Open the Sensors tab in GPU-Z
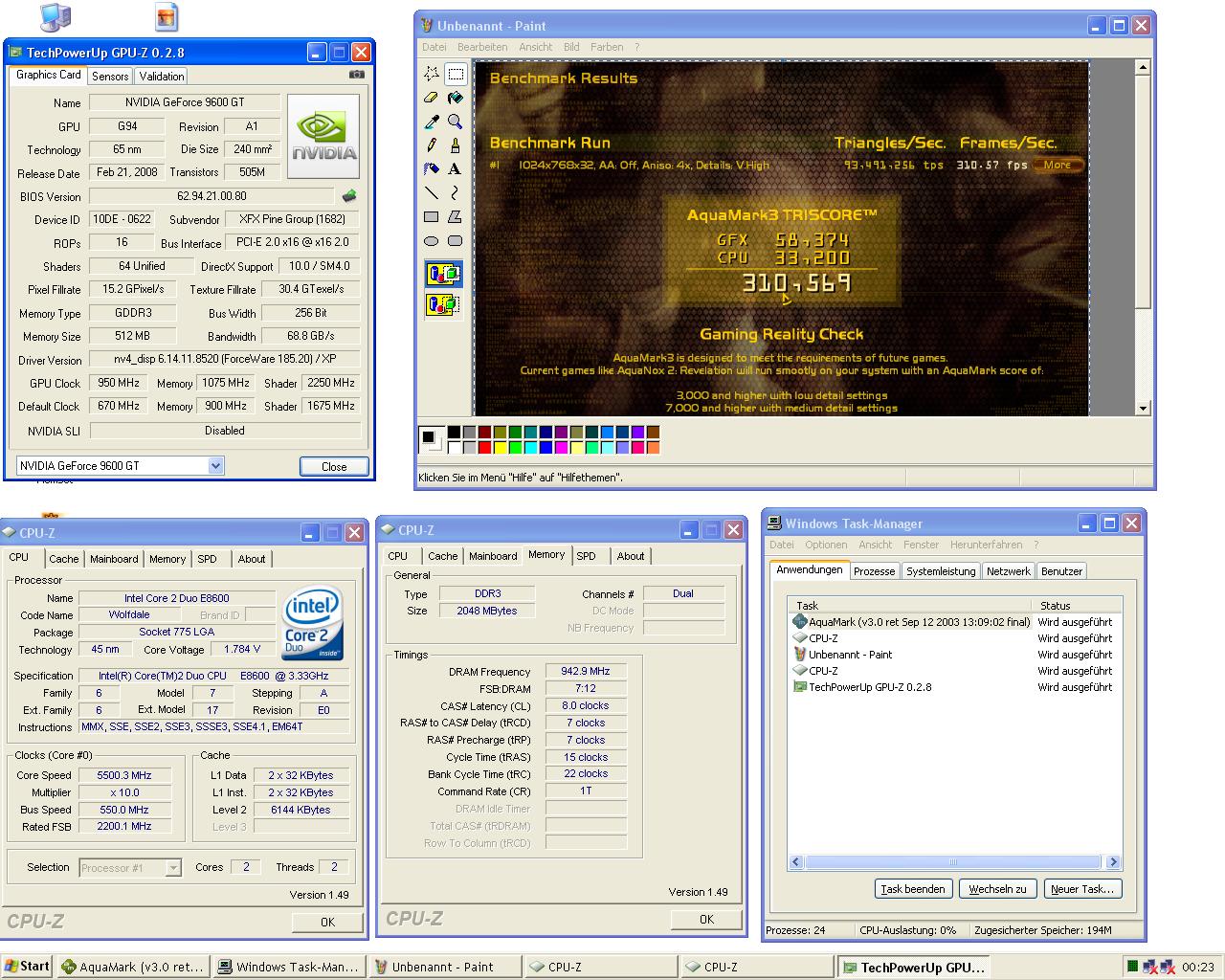 click(110, 77)
